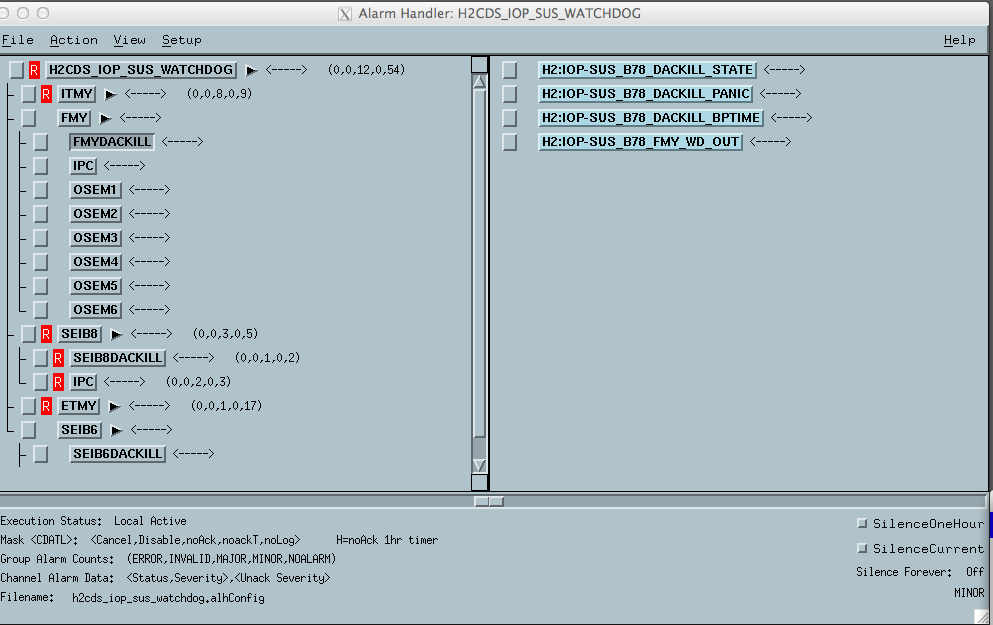Click H2:IOP-SUS_B78_FMY_WD_OUT channel button
993x625 pixels.
[x=640, y=142]
